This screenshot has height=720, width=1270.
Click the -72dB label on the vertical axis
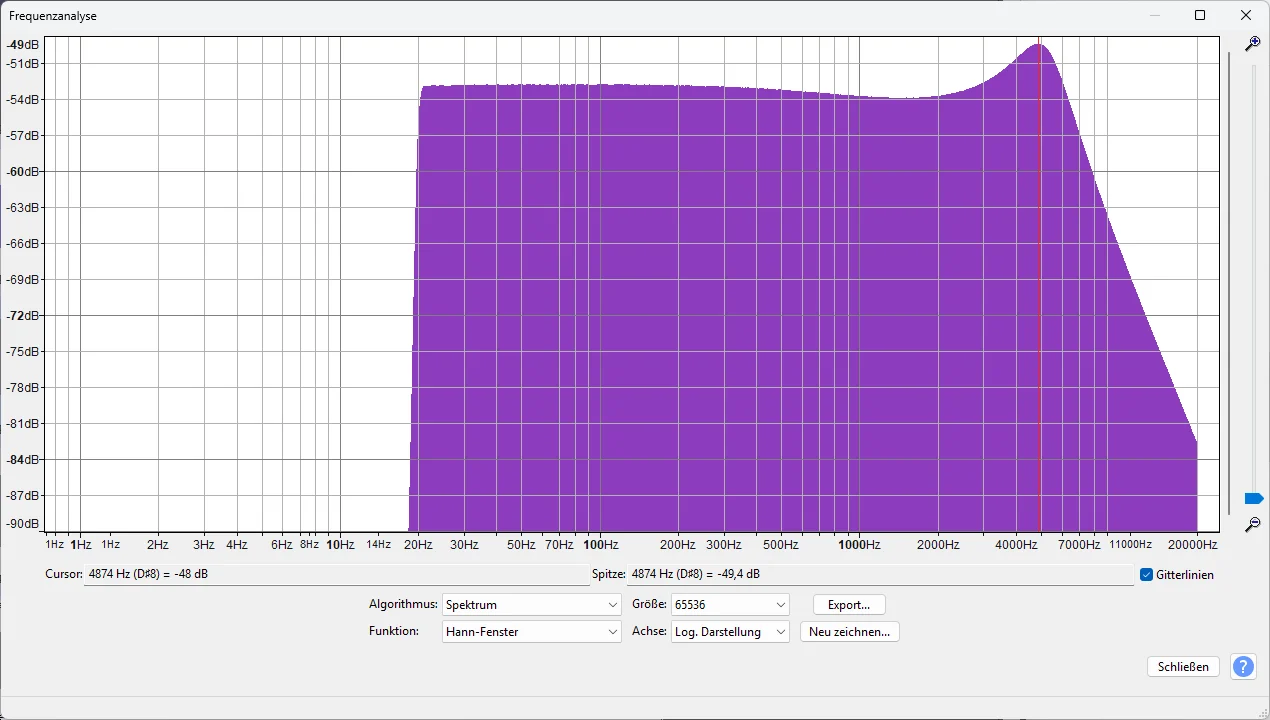pos(23,315)
